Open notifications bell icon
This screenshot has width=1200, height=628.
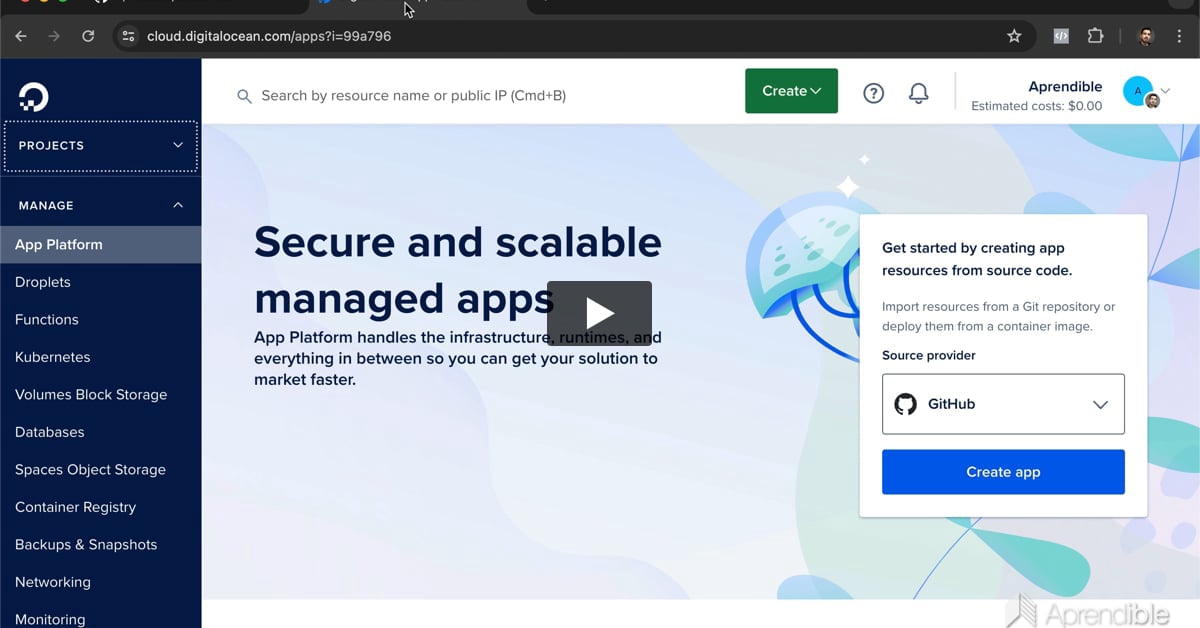tap(918, 93)
